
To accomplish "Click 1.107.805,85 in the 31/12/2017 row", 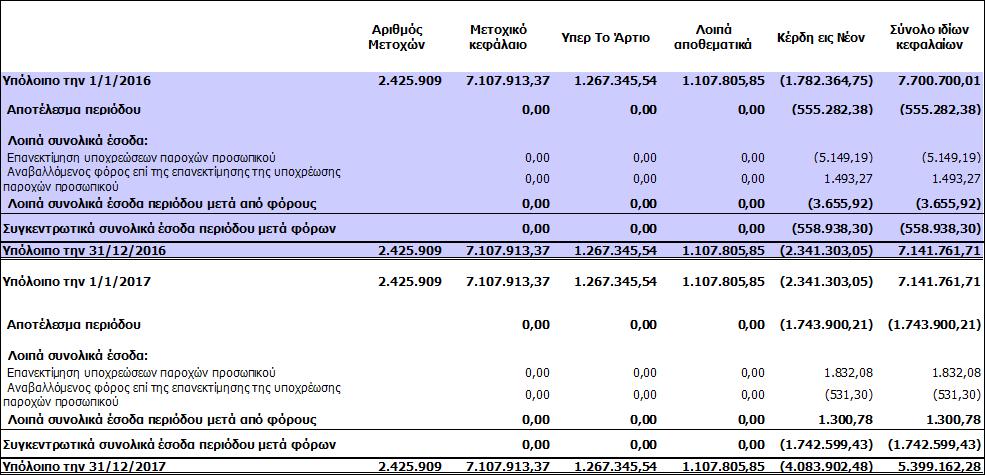I will pos(723,467).
